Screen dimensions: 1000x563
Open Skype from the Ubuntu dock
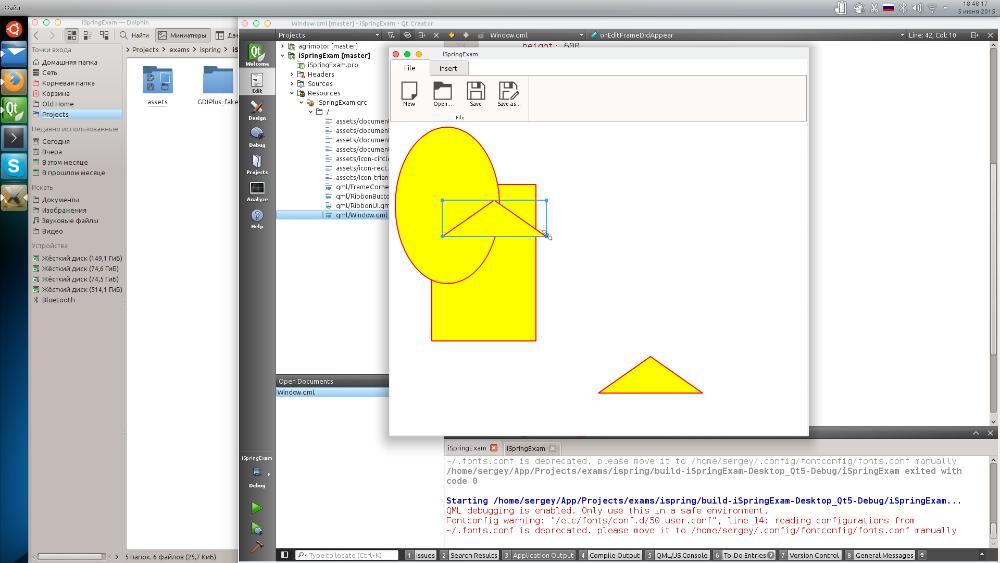pyautogui.click(x=13, y=166)
